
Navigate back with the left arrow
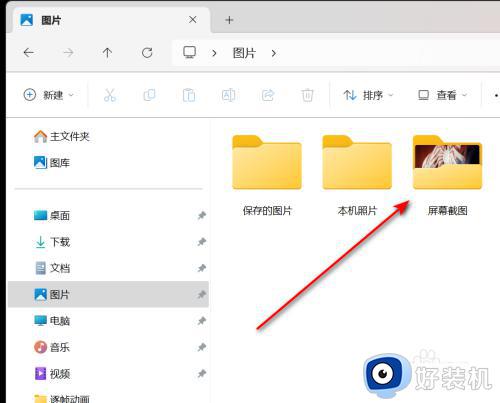pyautogui.click(x=29, y=53)
